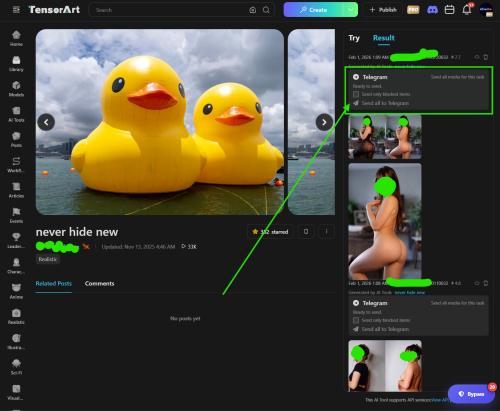The image size is (500, 411).
Task: Click 'Send all to Telegram' in the second panel
Action: [x=381, y=329]
